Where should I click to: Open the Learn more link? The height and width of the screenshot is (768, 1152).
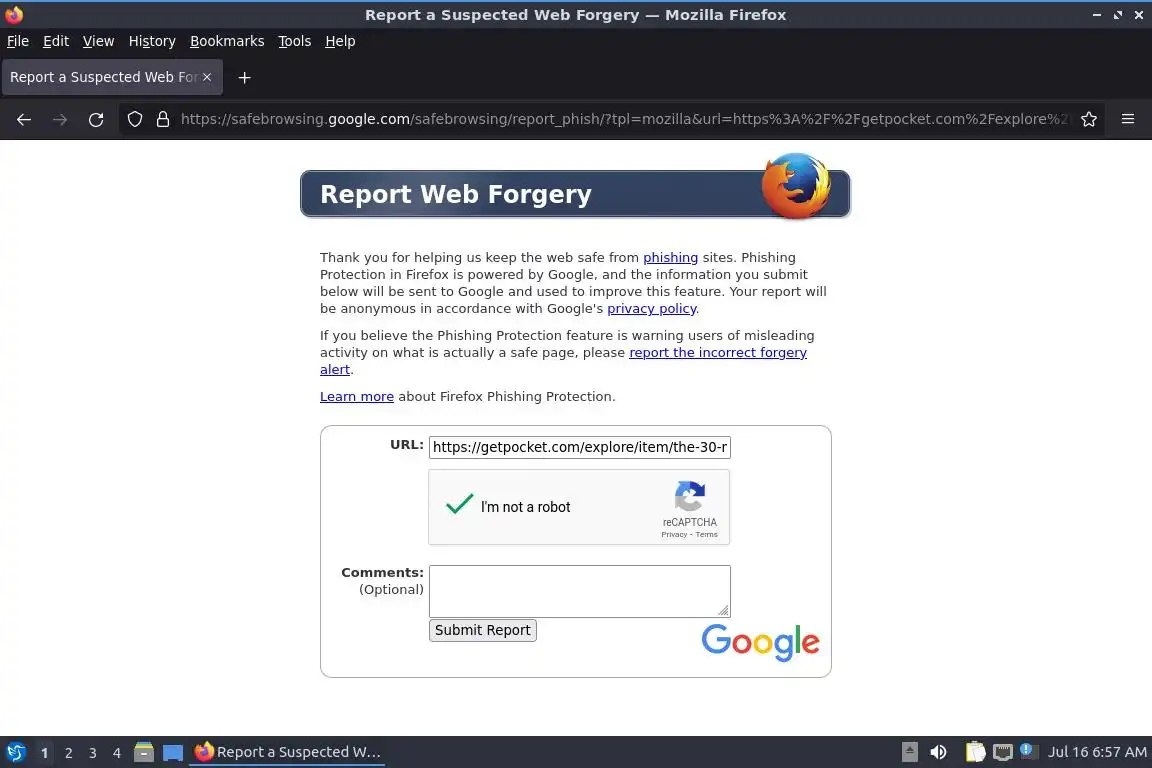pos(357,397)
